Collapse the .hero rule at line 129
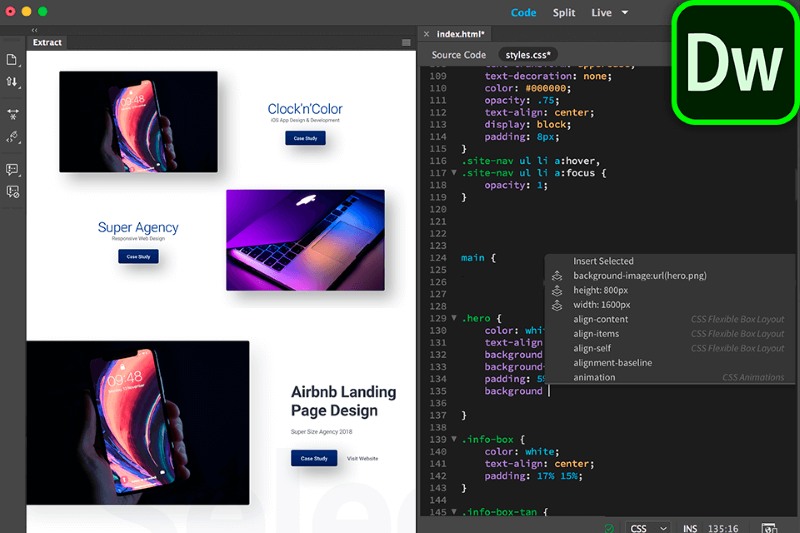Image resolution: width=800 pixels, height=533 pixels. click(454, 318)
